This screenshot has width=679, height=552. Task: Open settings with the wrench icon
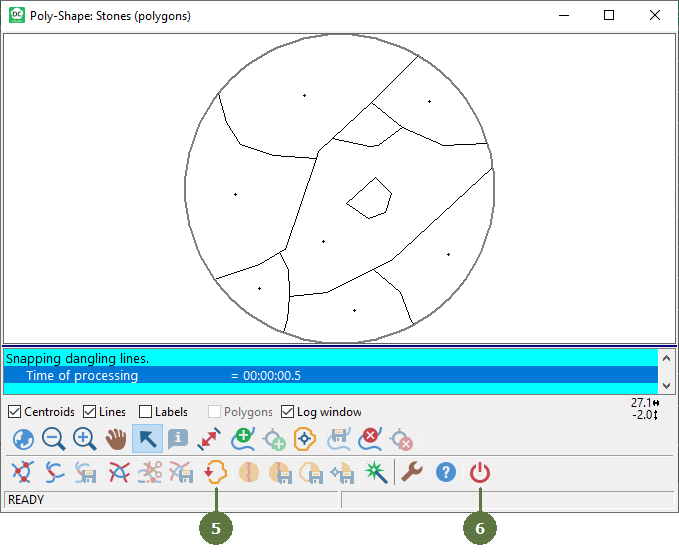(412, 472)
